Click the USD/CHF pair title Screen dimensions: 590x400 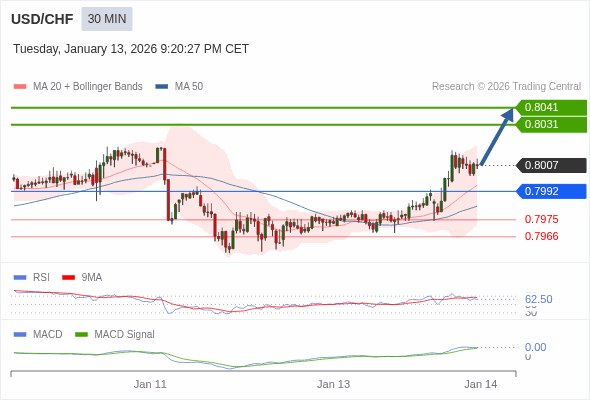point(42,19)
